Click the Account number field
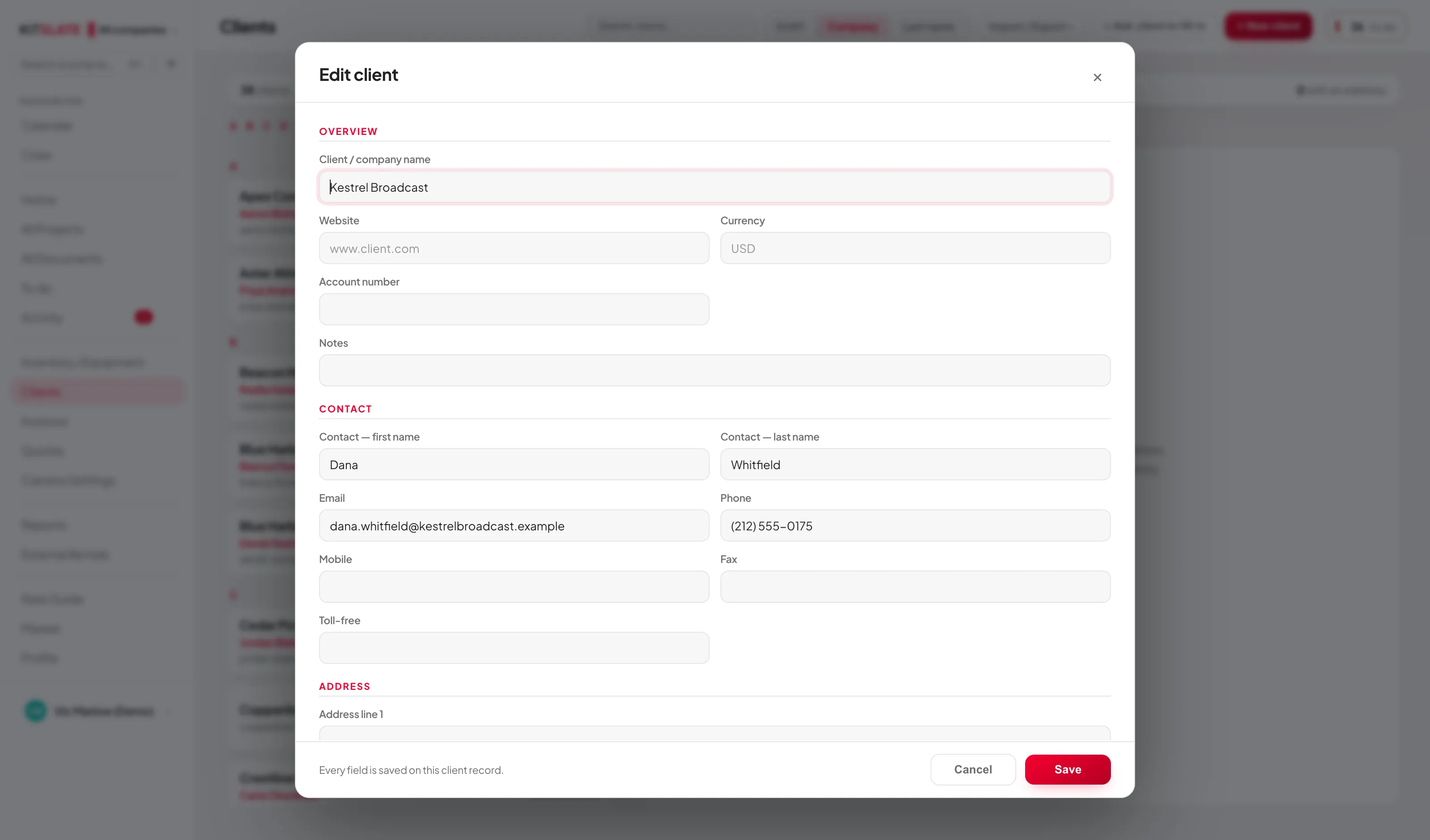1430x840 pixels. coord(514,309)
